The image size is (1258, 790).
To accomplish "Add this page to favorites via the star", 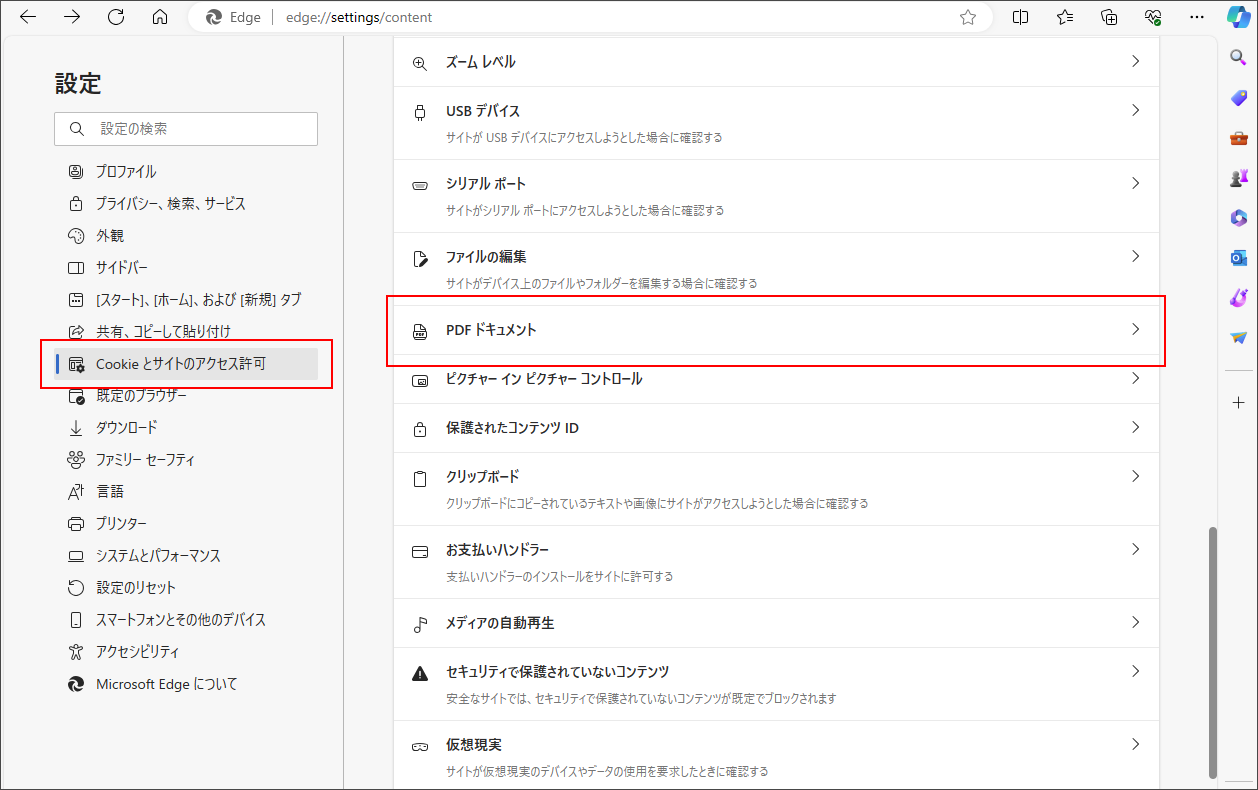I will 967,17.
